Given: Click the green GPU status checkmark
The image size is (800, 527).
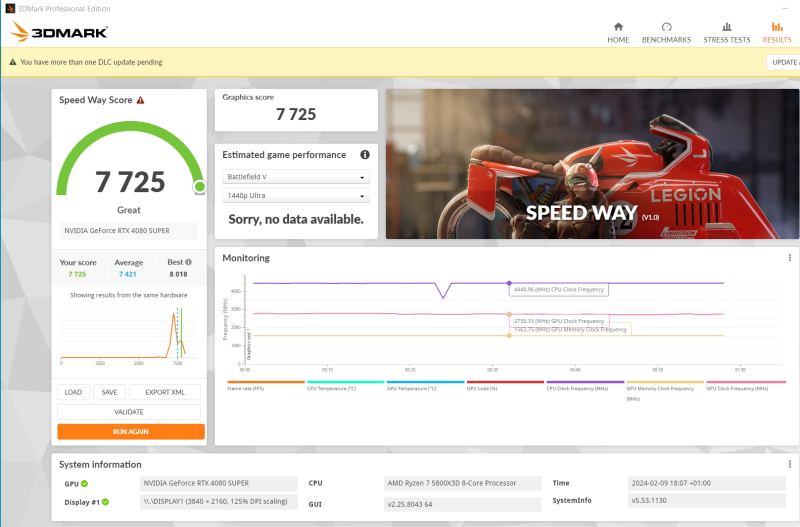Looking at the screenshot, I should [x=84, y=483].
